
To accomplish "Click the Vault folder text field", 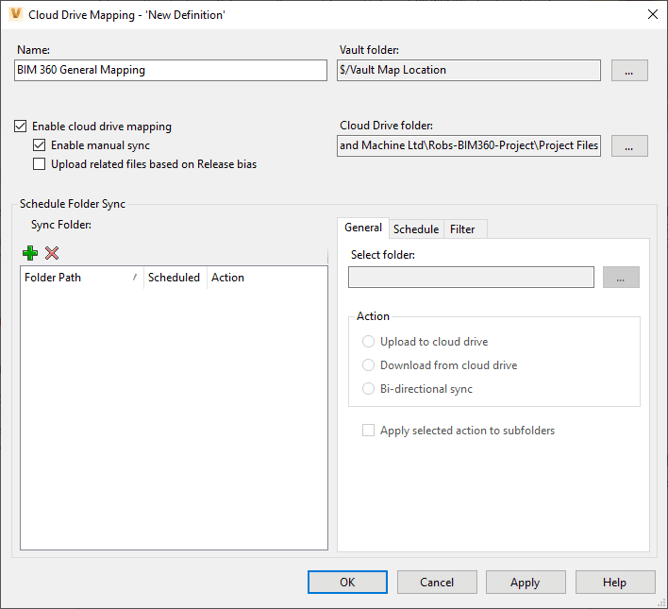I will (469, 70).
